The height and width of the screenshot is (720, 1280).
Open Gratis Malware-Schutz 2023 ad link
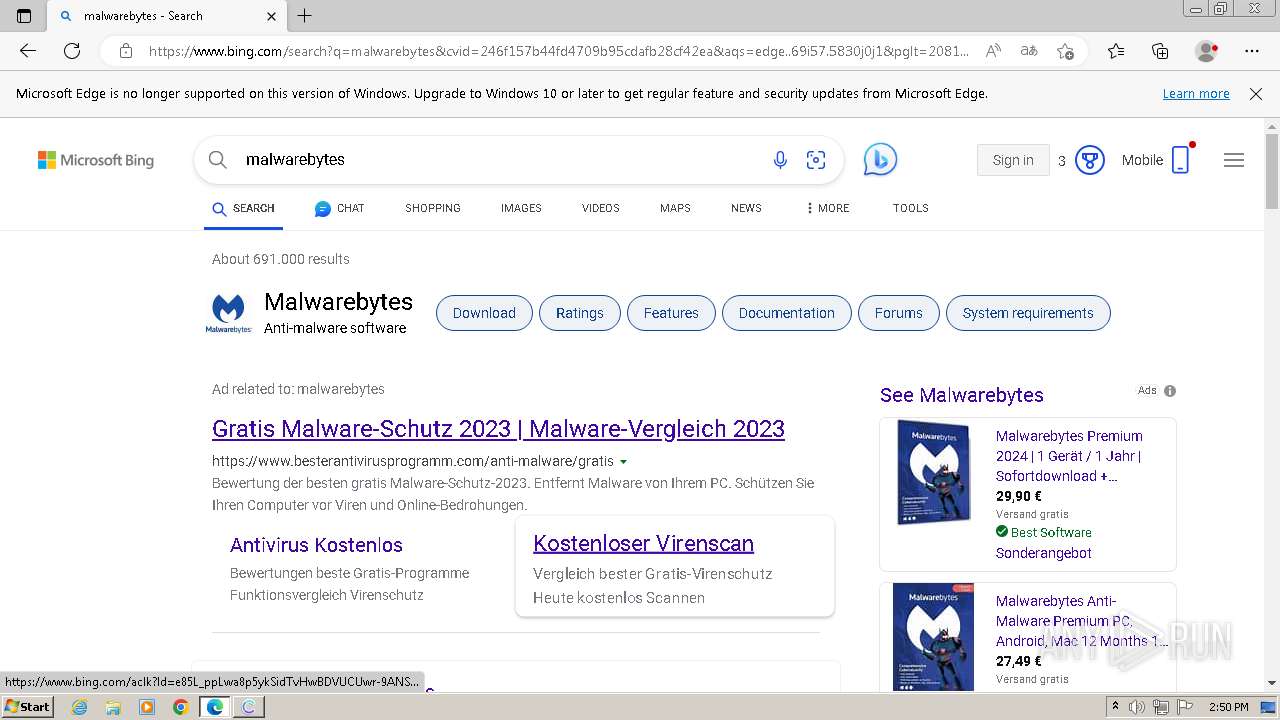tap(498, 429)
